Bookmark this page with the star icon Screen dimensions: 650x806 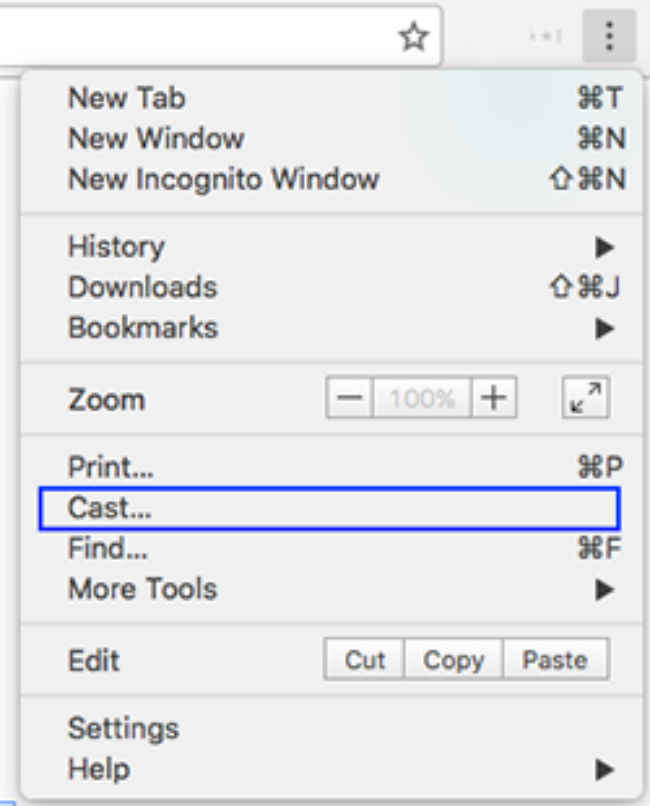coord(414,37)
